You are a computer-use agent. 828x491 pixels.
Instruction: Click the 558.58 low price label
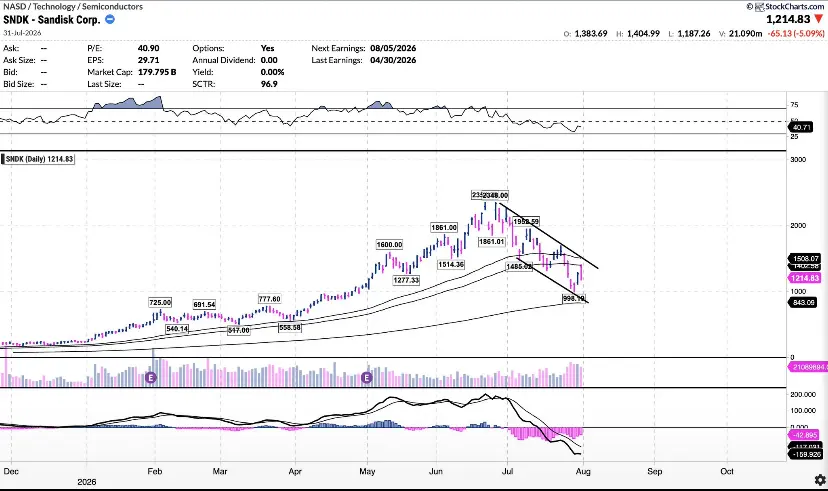290,327
